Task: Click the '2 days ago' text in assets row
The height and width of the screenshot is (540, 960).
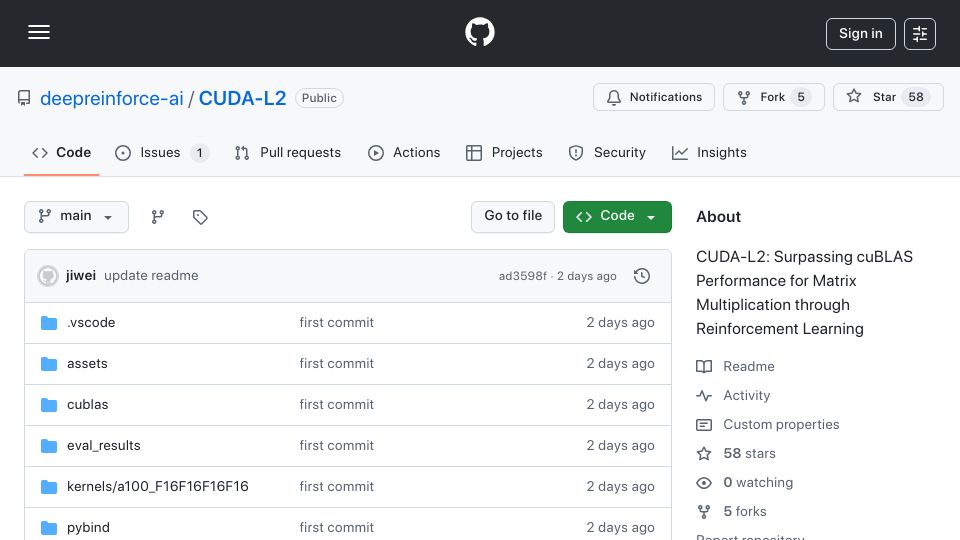Action: [620, 364]
